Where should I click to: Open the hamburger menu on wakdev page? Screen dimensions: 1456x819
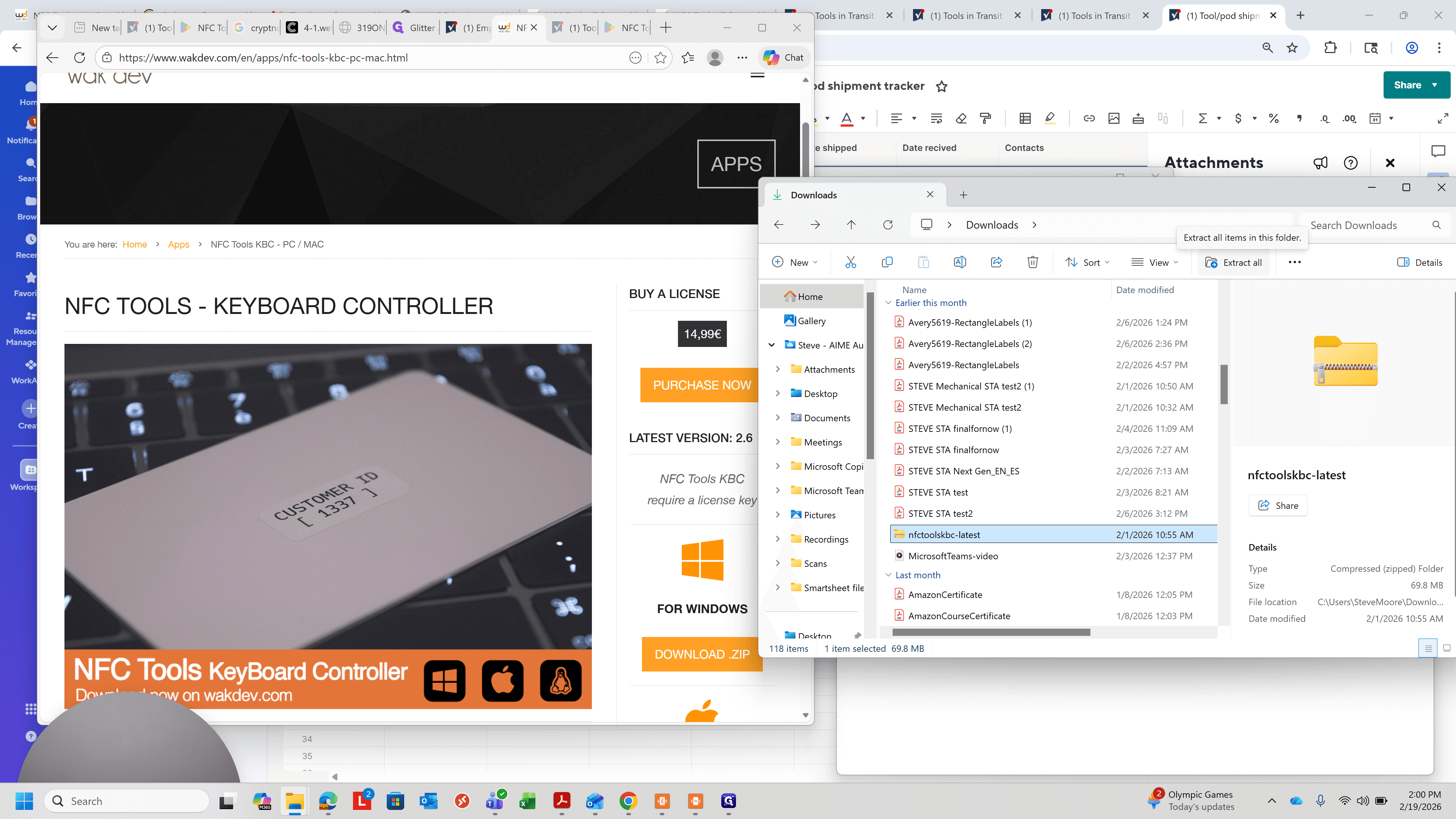[758, 75]
